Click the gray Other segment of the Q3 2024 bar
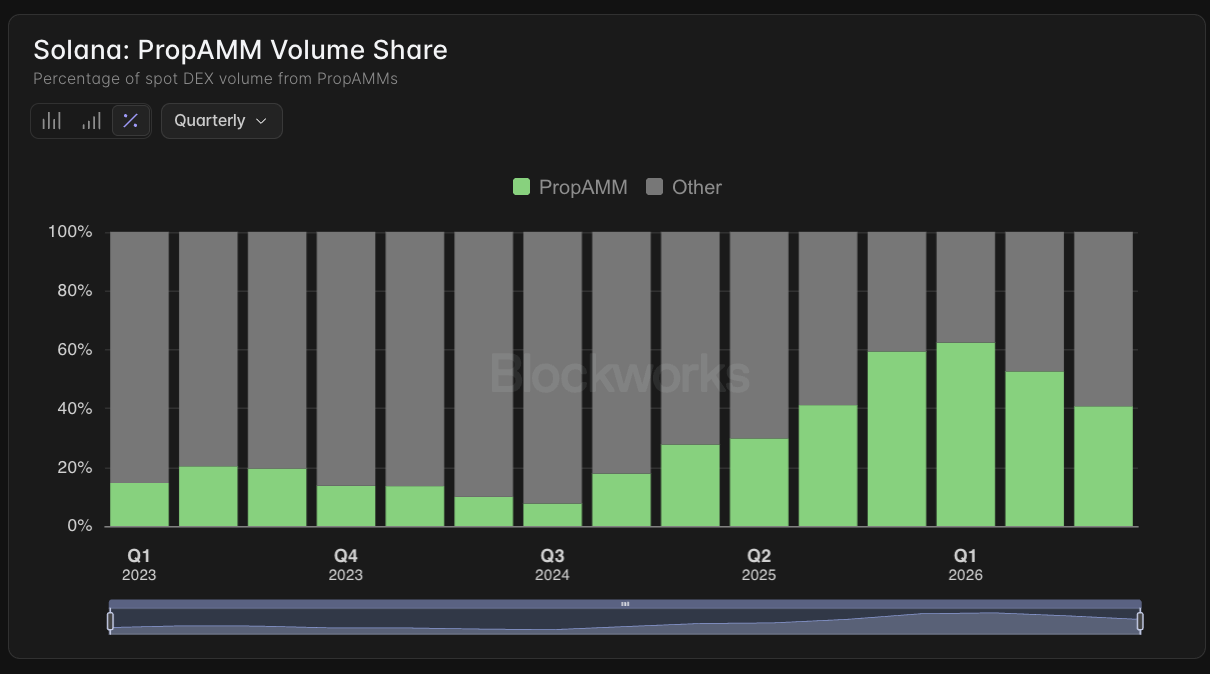1210x674 pixels. pos(553,368)
